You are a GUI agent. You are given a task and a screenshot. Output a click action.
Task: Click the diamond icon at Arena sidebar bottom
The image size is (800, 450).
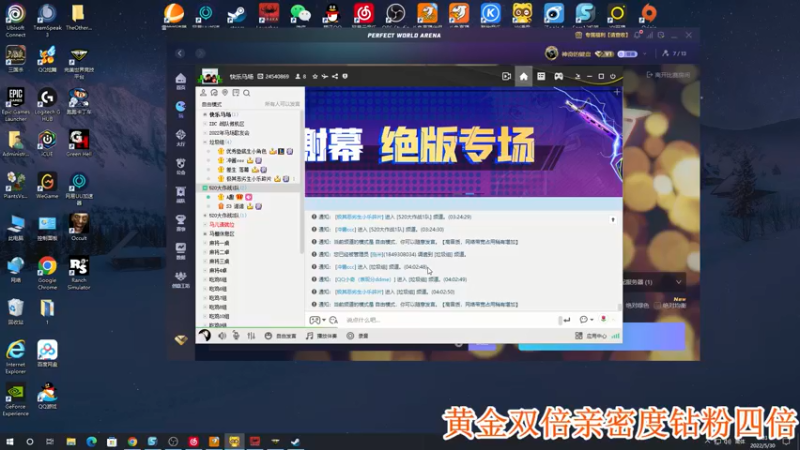point(181,340)
